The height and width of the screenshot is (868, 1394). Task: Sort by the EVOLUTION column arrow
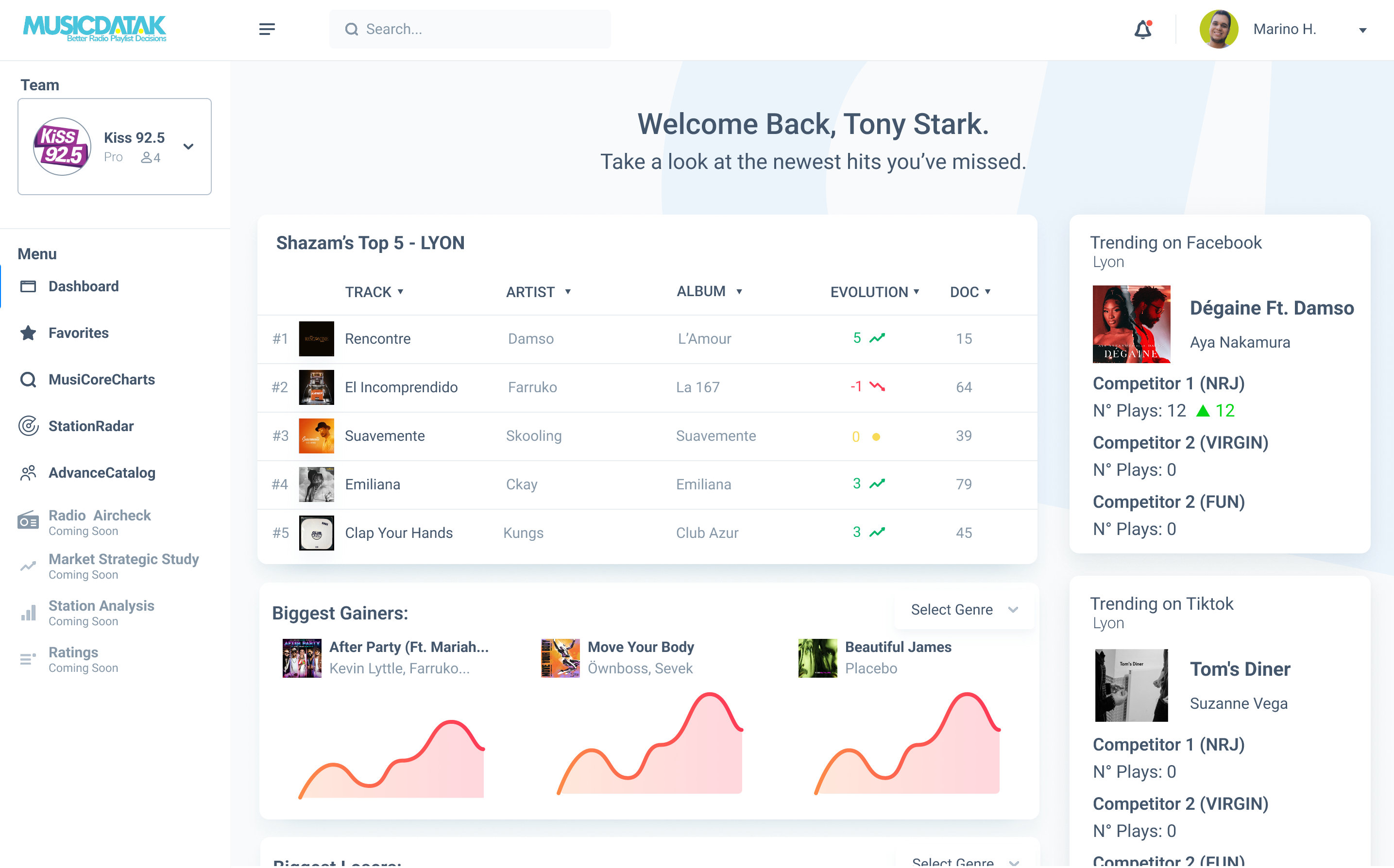click(917, 292)
